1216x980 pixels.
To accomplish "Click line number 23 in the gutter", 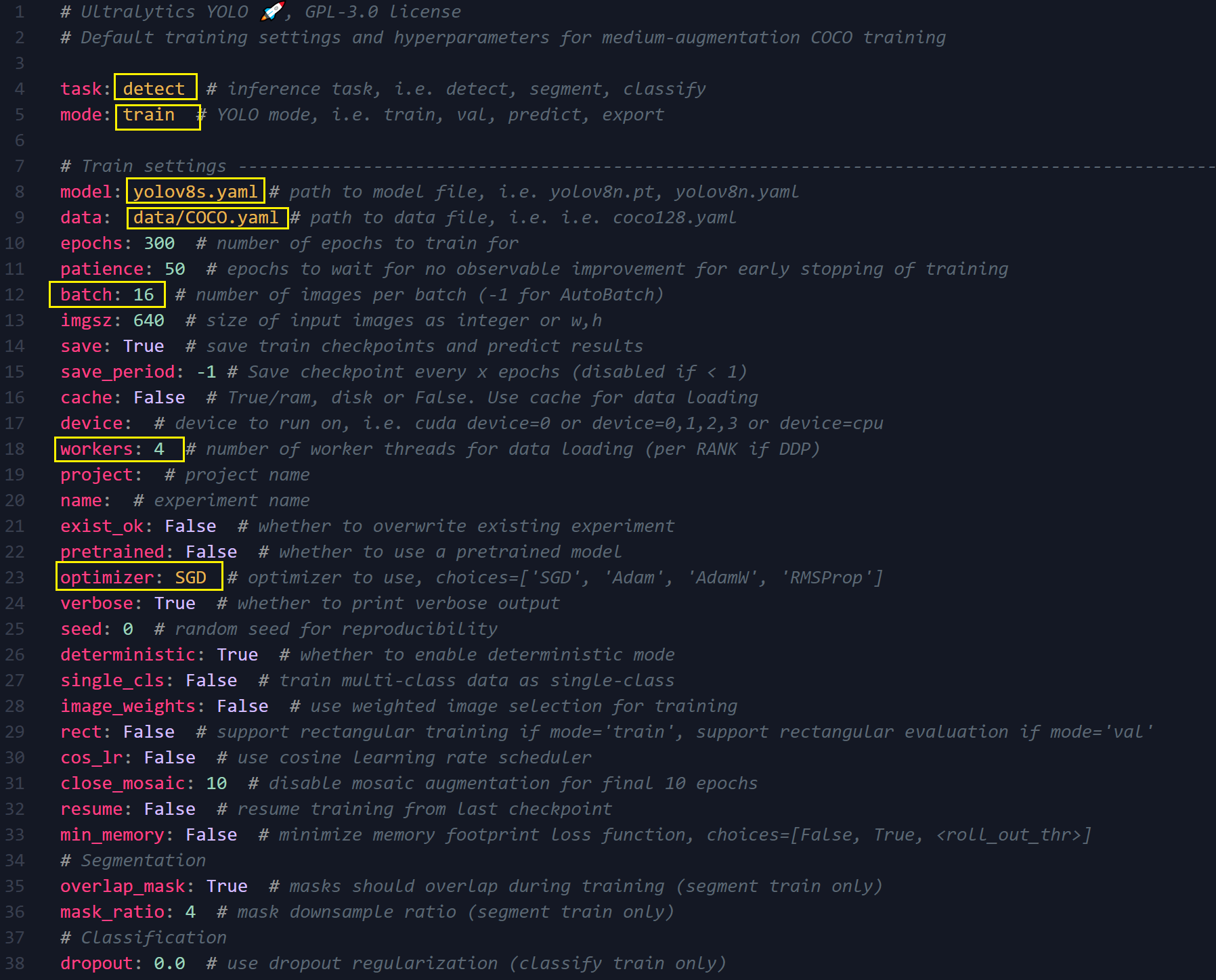I will coord(15,577).
